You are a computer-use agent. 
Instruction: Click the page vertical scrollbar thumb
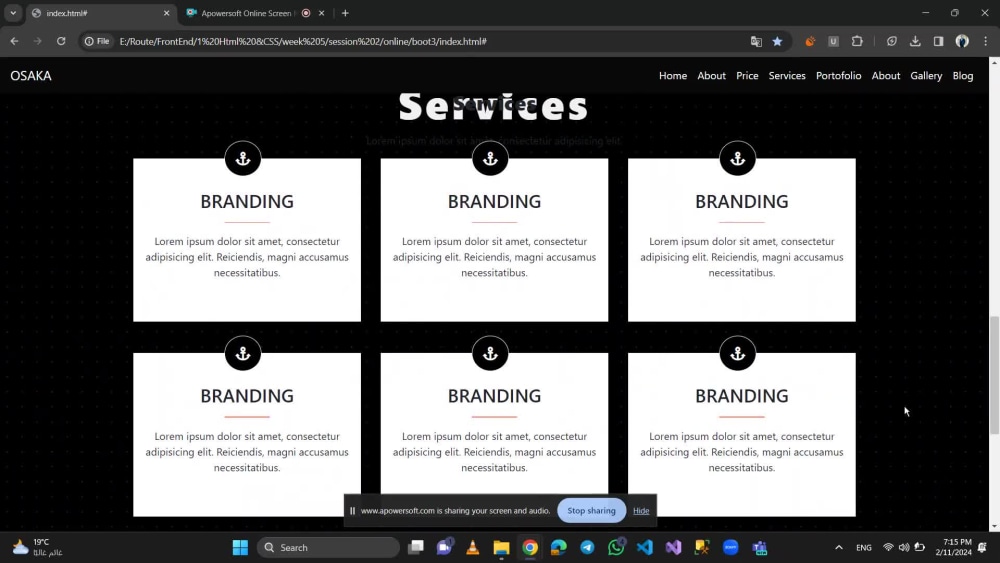pyautogui.click(x=994, y=376)
